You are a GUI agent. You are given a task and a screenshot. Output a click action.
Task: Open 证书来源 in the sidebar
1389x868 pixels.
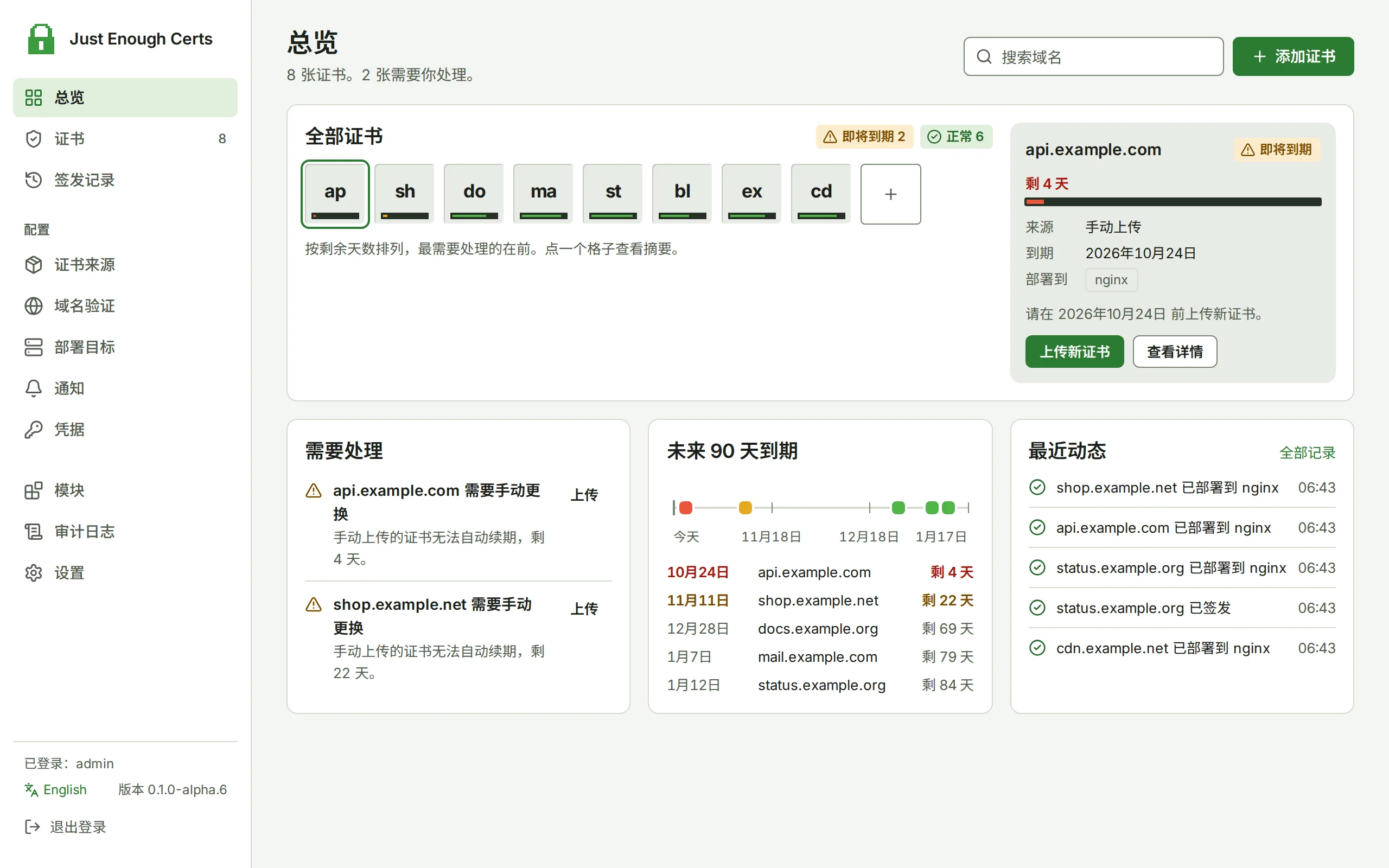[125, 265]
